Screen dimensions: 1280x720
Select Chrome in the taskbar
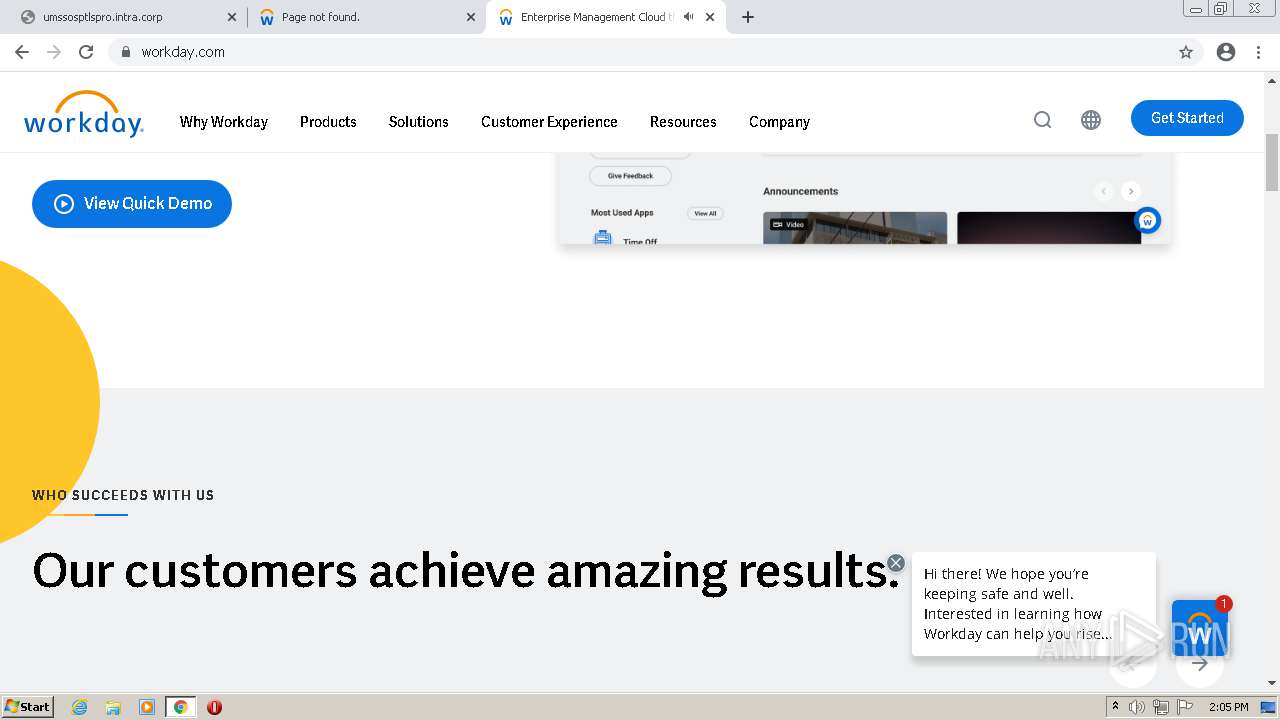click(181, 707)
